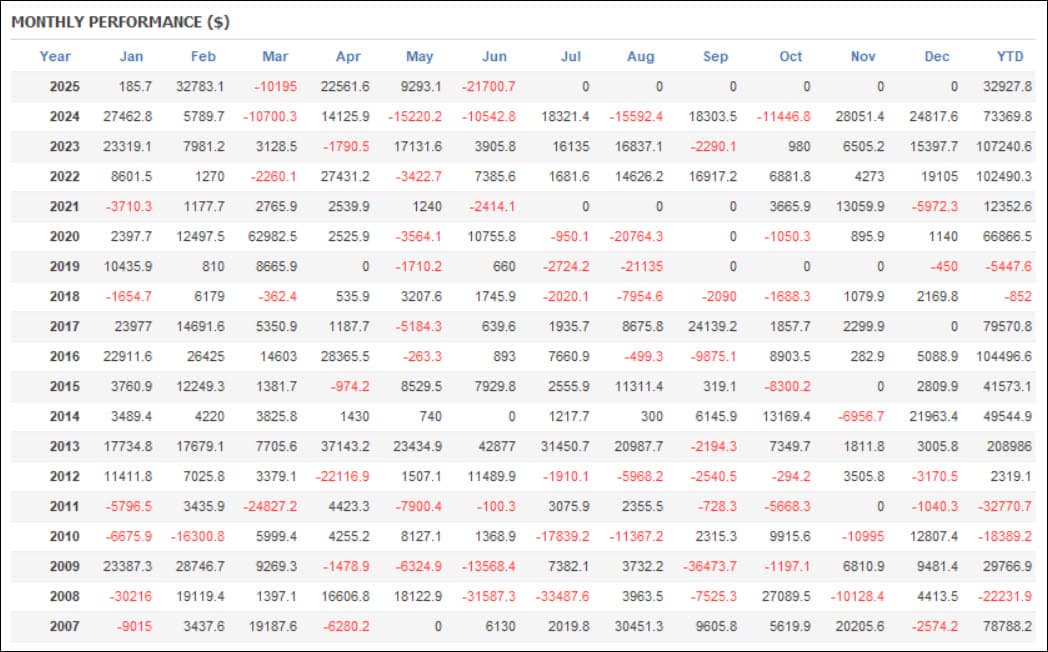The image size is (1048, 652).
Task: Select the June 2025 loss -21700.7
Action: click(489, 87)
